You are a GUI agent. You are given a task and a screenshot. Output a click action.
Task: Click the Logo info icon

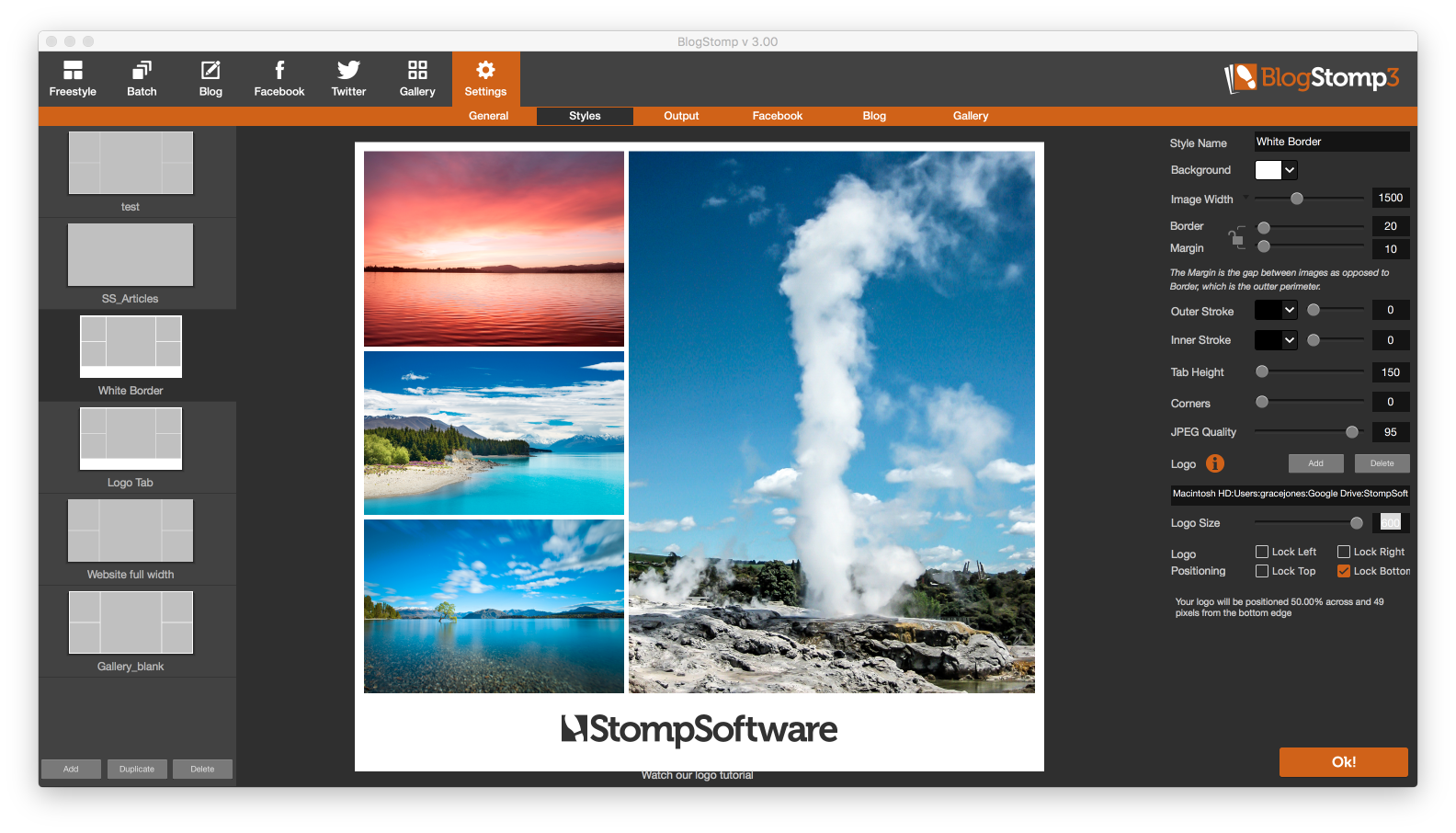click(1215, 463)
